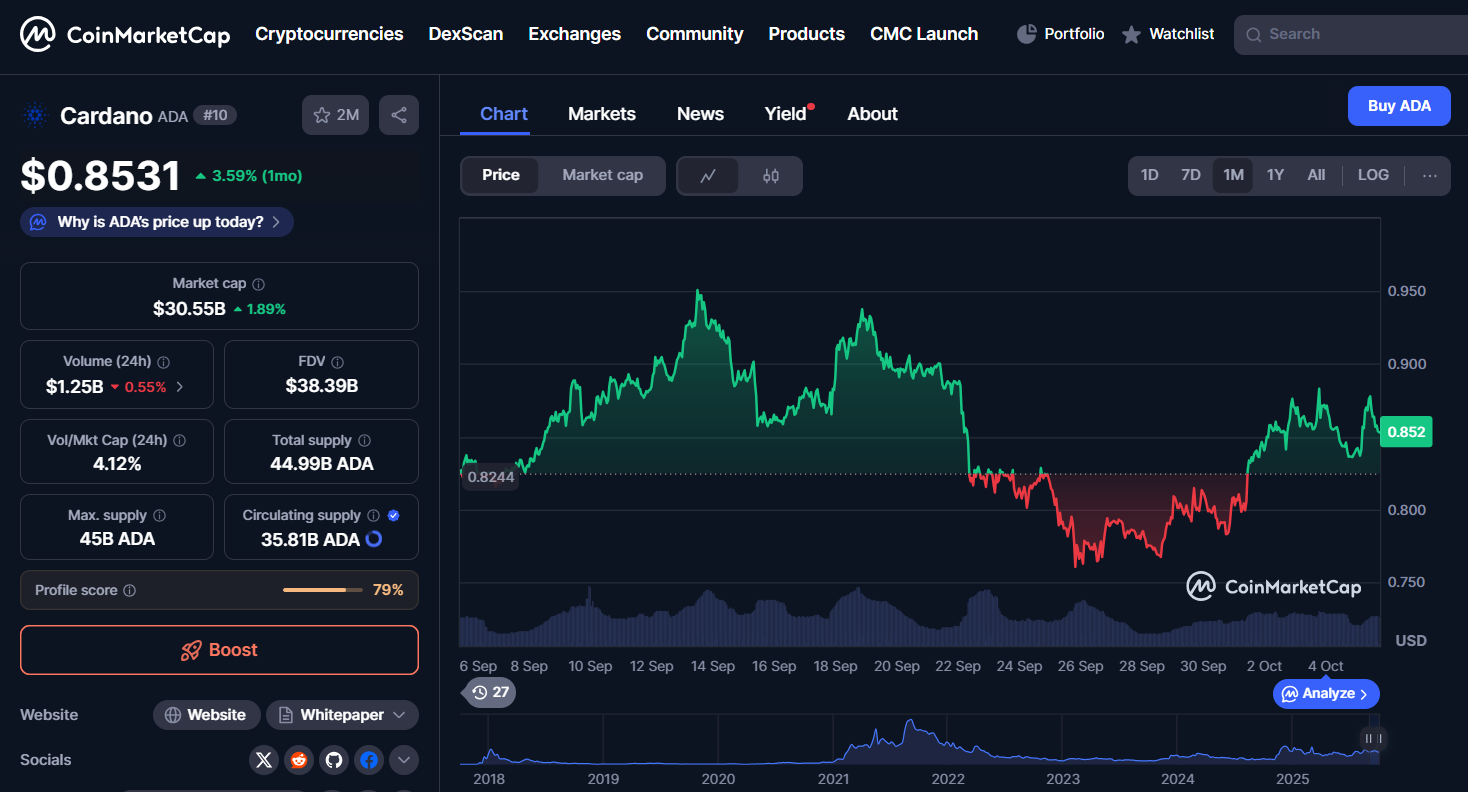The image size is (1468, 792).
Task: Toggle the LOG scale on the chart
Action: click(1373, 175)
